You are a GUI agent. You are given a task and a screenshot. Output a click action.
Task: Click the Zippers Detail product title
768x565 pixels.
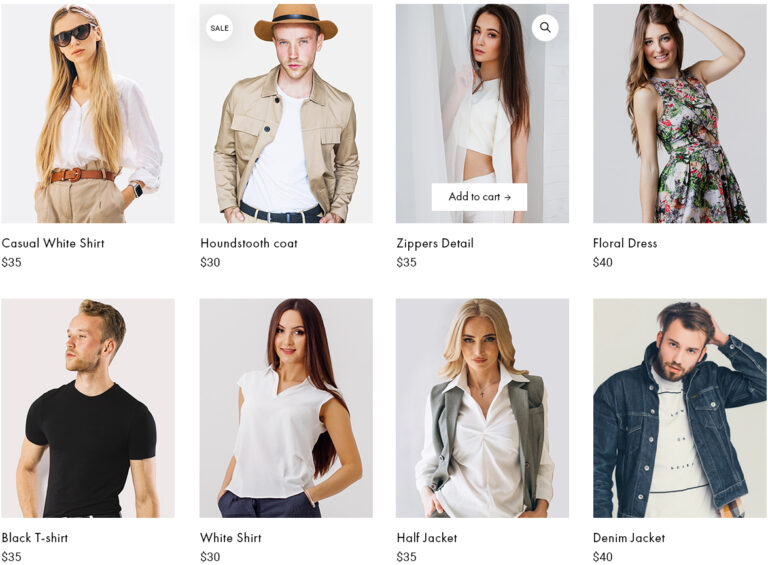coord(435,243)
